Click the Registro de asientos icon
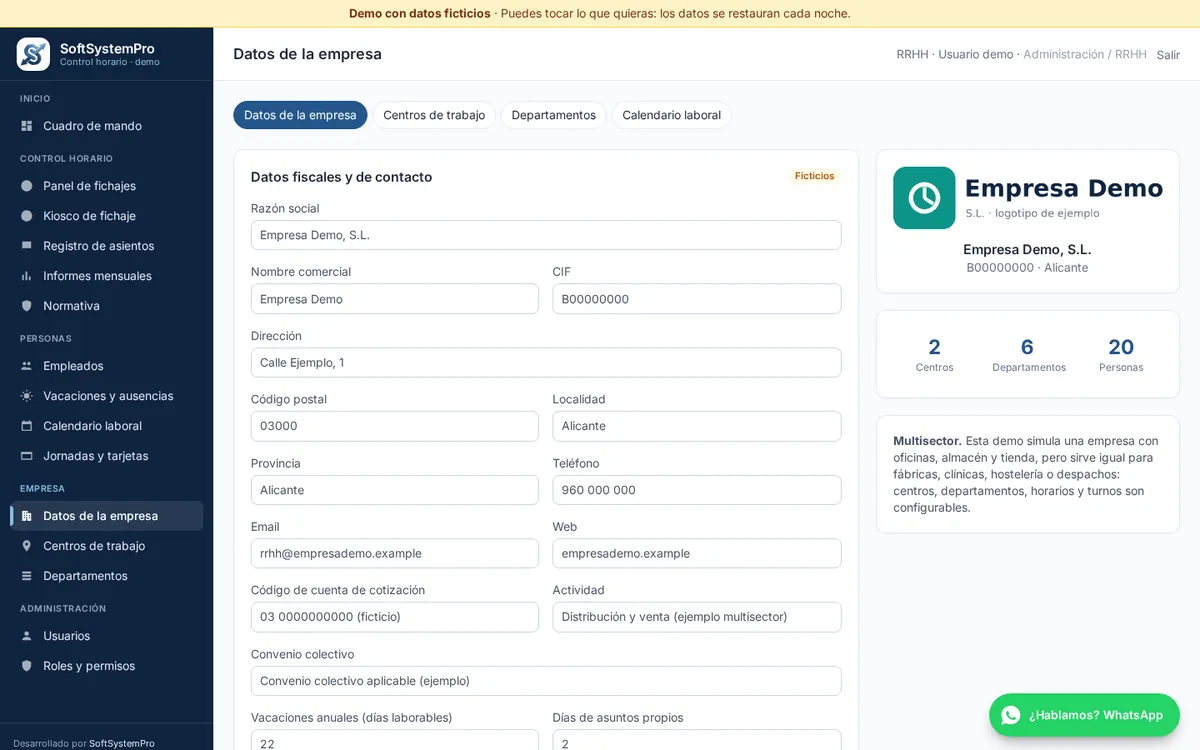 coord(27,246)
